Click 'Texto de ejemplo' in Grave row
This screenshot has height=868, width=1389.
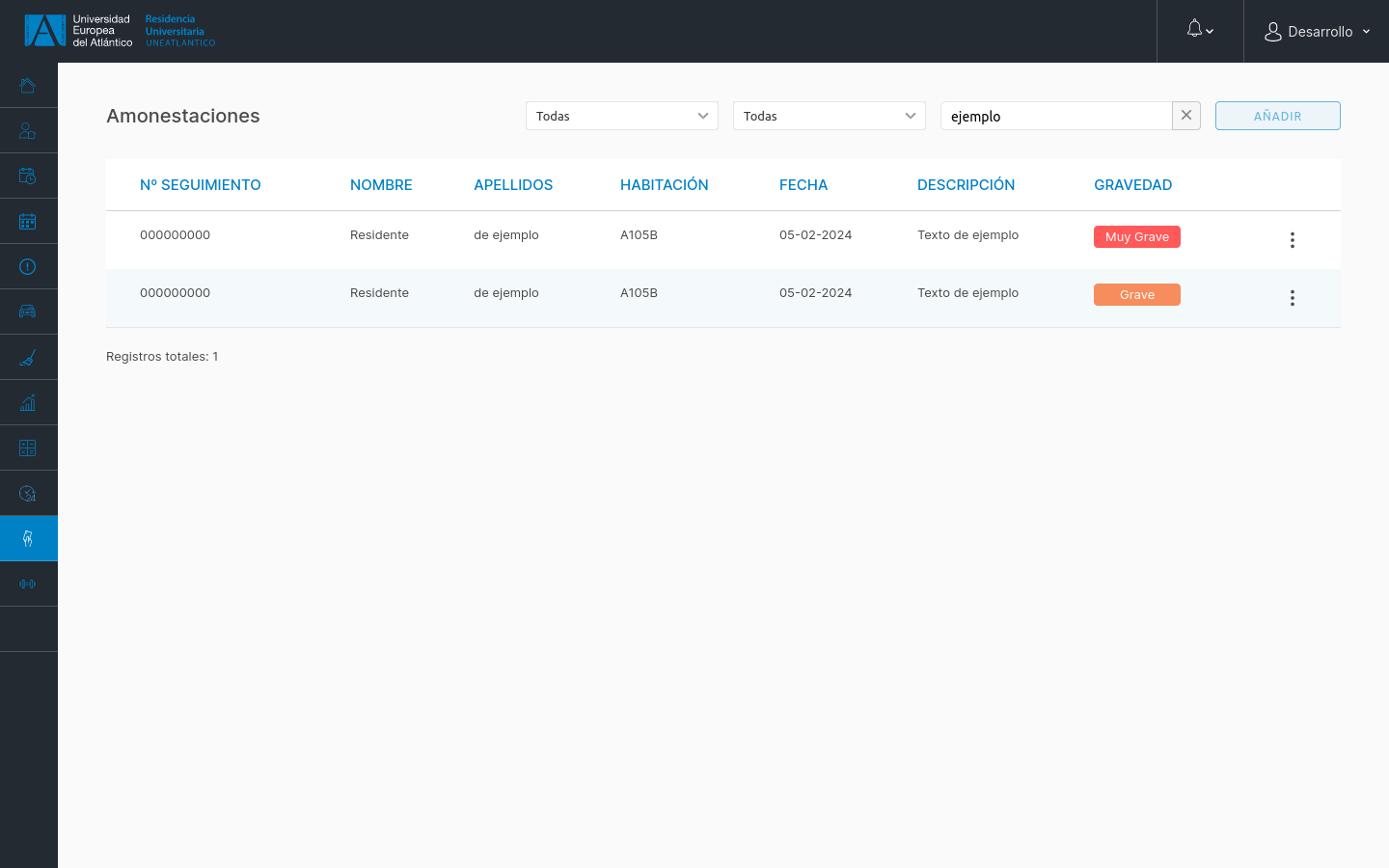point(967,293)
